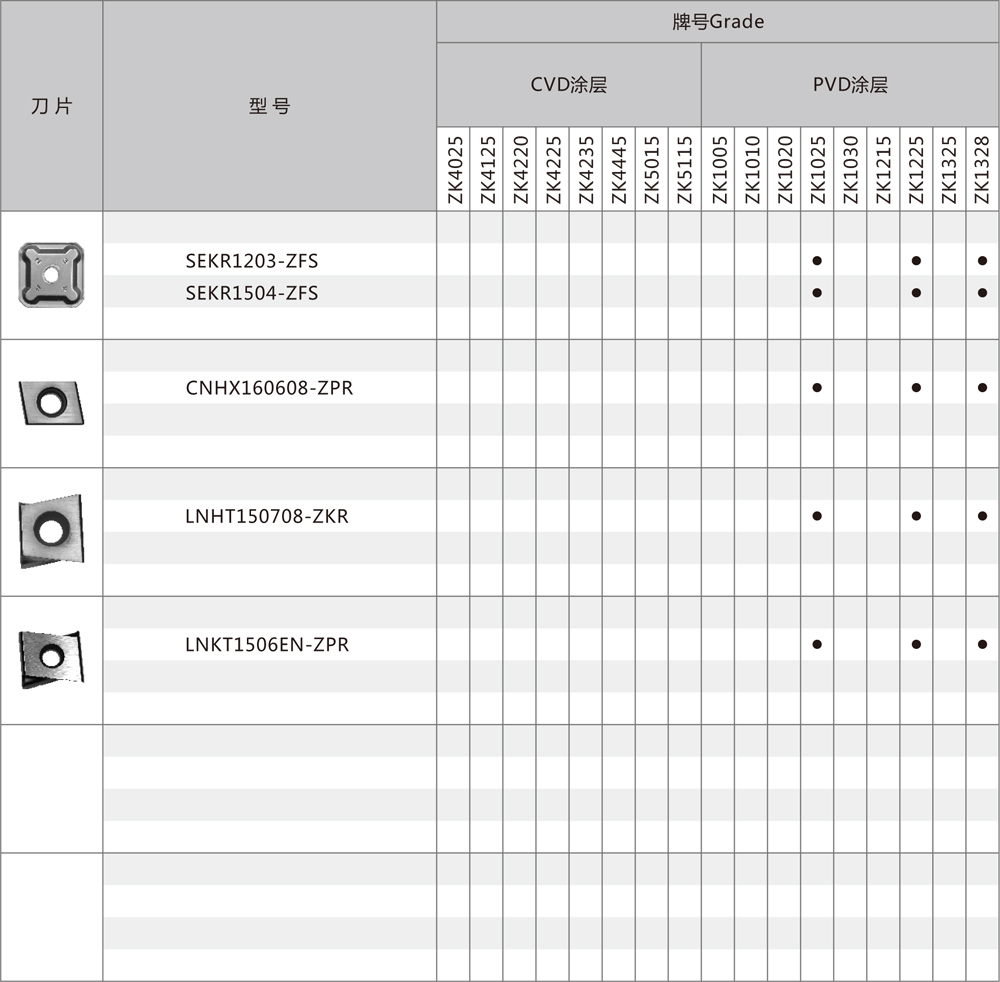Click the CVD涂层 group header
The image size is (1000, 982).
coord(568,85)
